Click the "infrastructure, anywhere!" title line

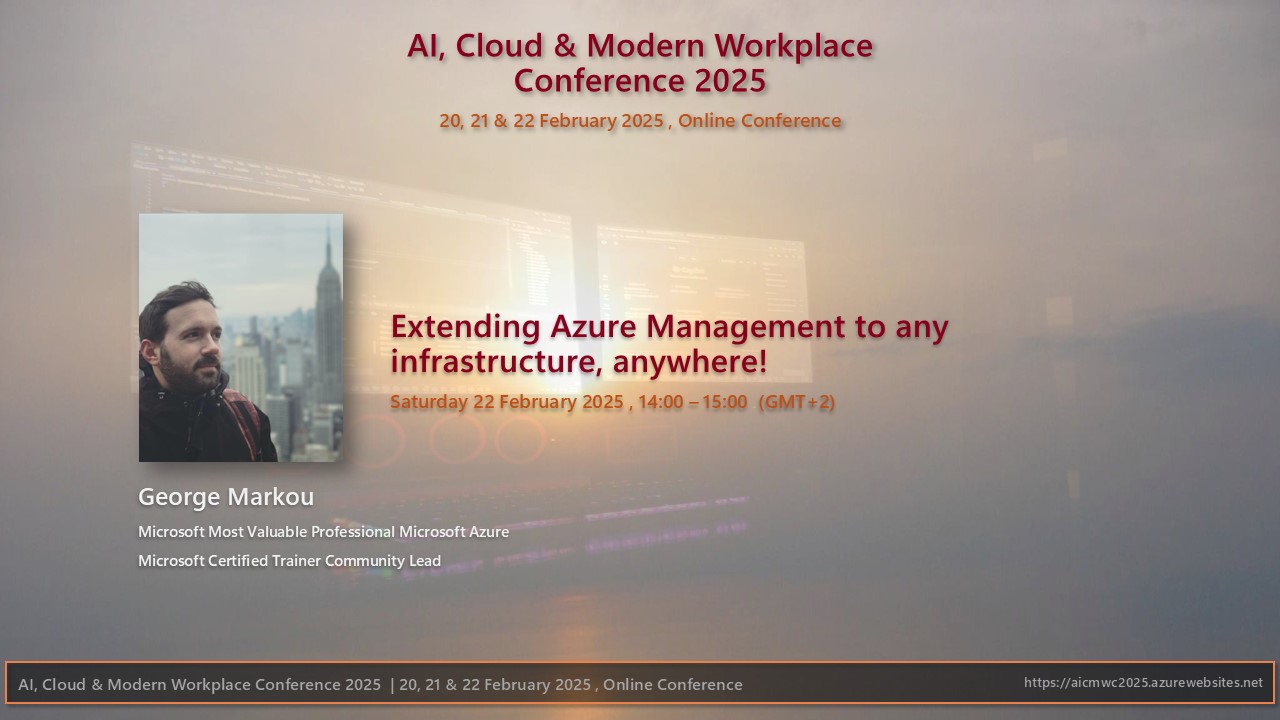578,361
